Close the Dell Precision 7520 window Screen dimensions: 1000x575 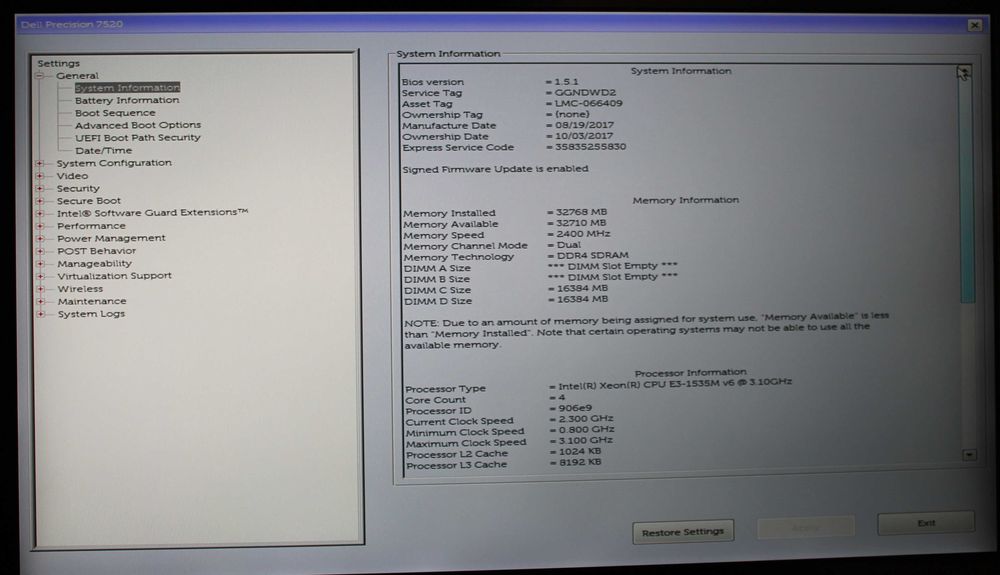point(974,25)
